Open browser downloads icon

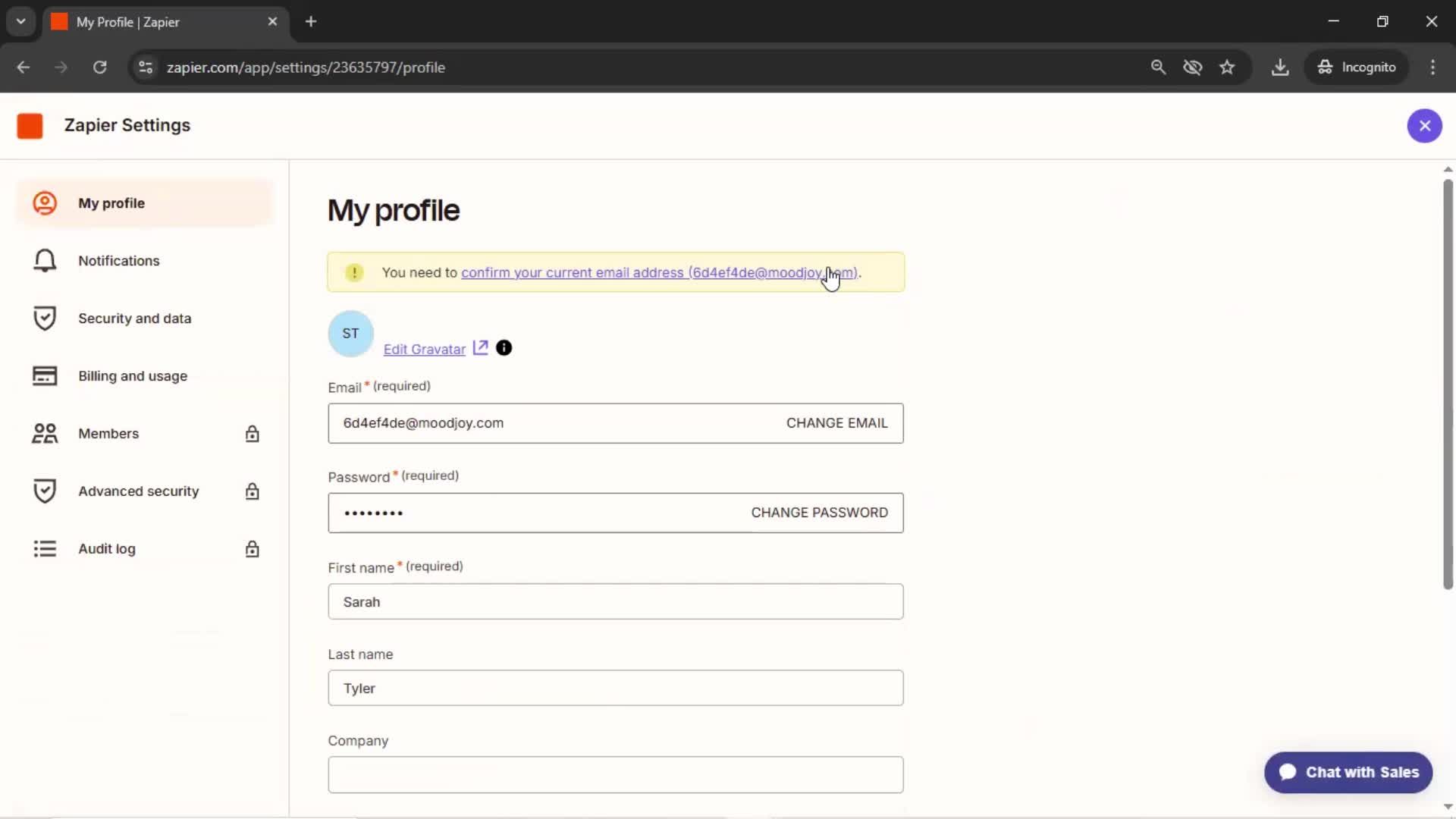click(1280, 67)
